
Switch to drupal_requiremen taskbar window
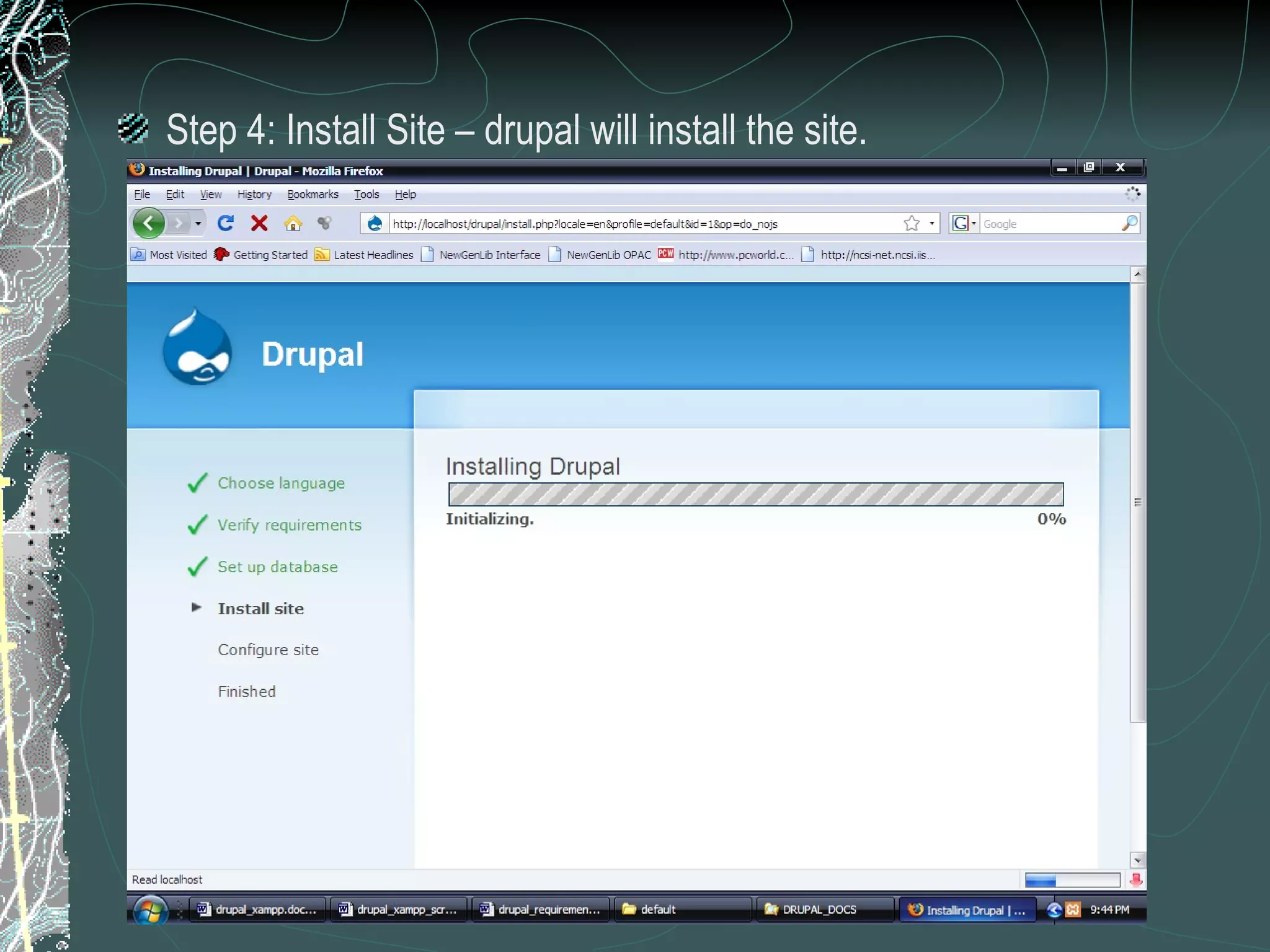(540, 910)
